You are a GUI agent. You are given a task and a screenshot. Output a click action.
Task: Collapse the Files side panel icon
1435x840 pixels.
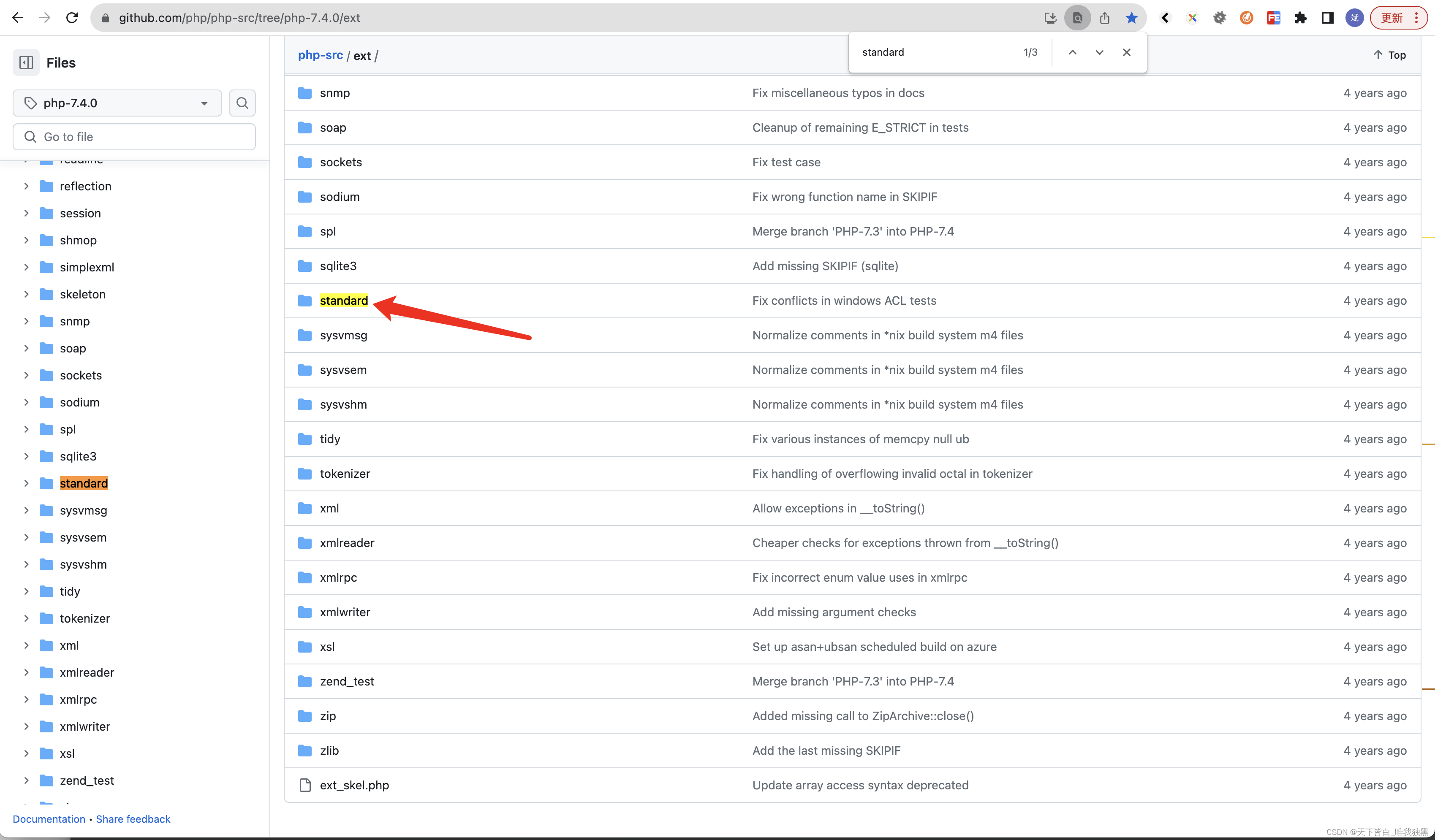[26, 62]
